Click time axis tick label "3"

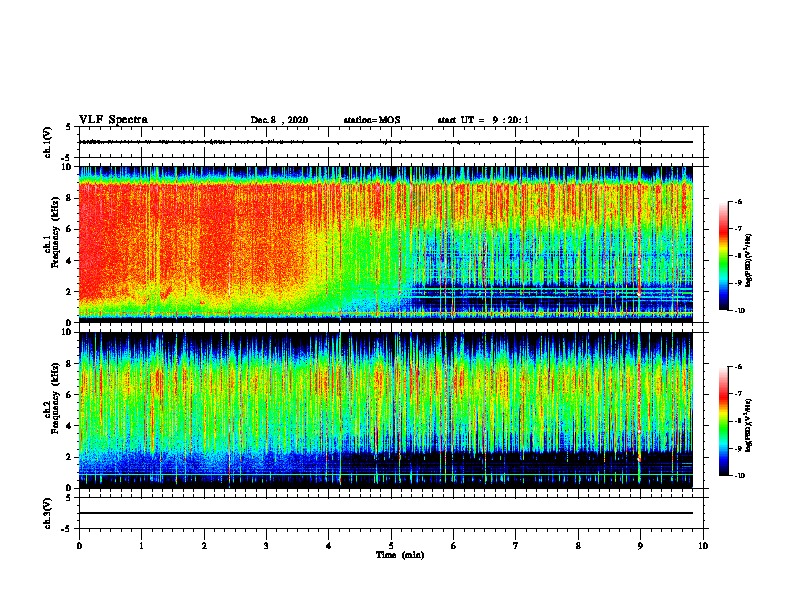pyautogui.click(x=266, y=546)
